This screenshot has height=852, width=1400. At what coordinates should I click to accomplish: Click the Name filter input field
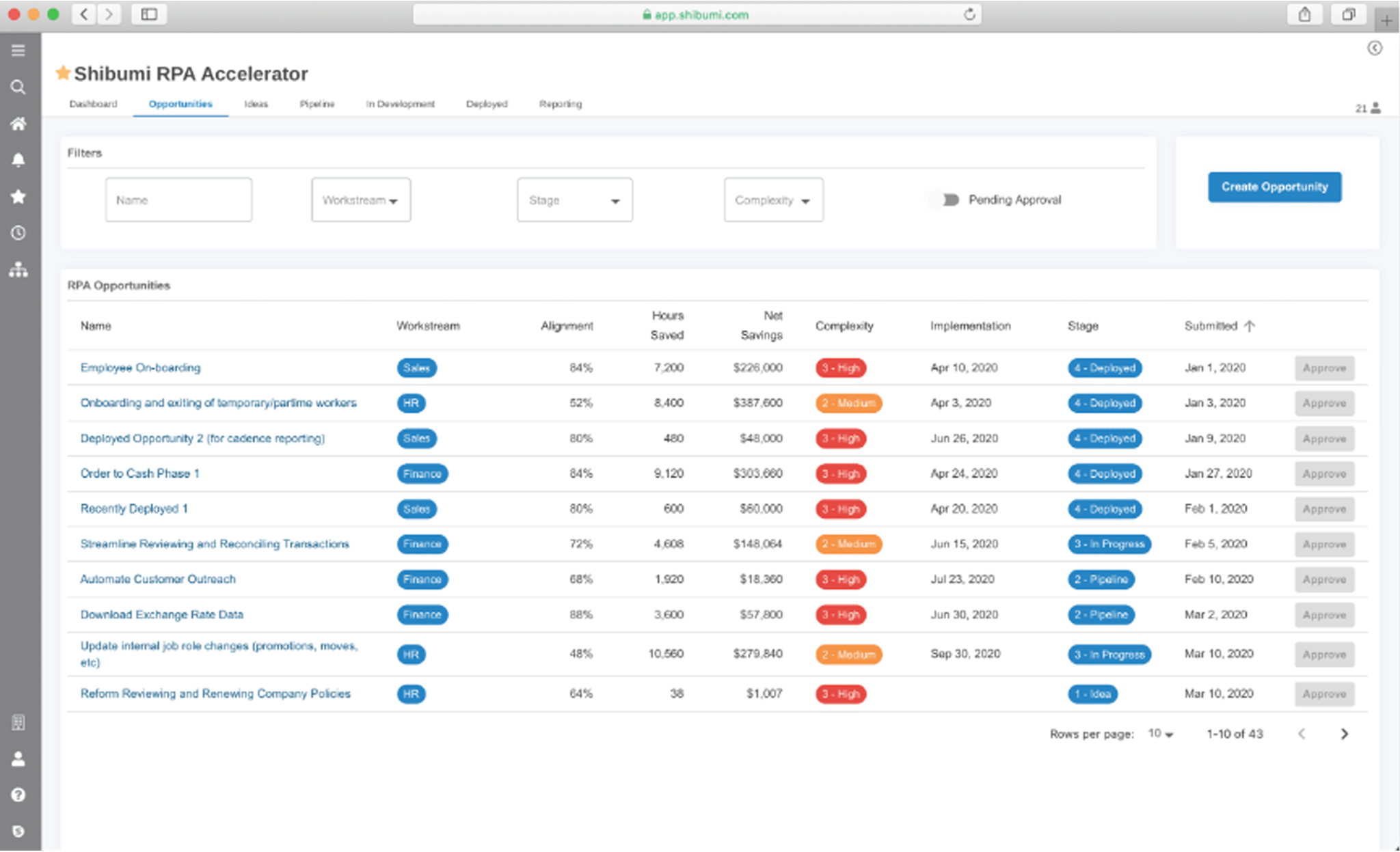click(178, 200)
